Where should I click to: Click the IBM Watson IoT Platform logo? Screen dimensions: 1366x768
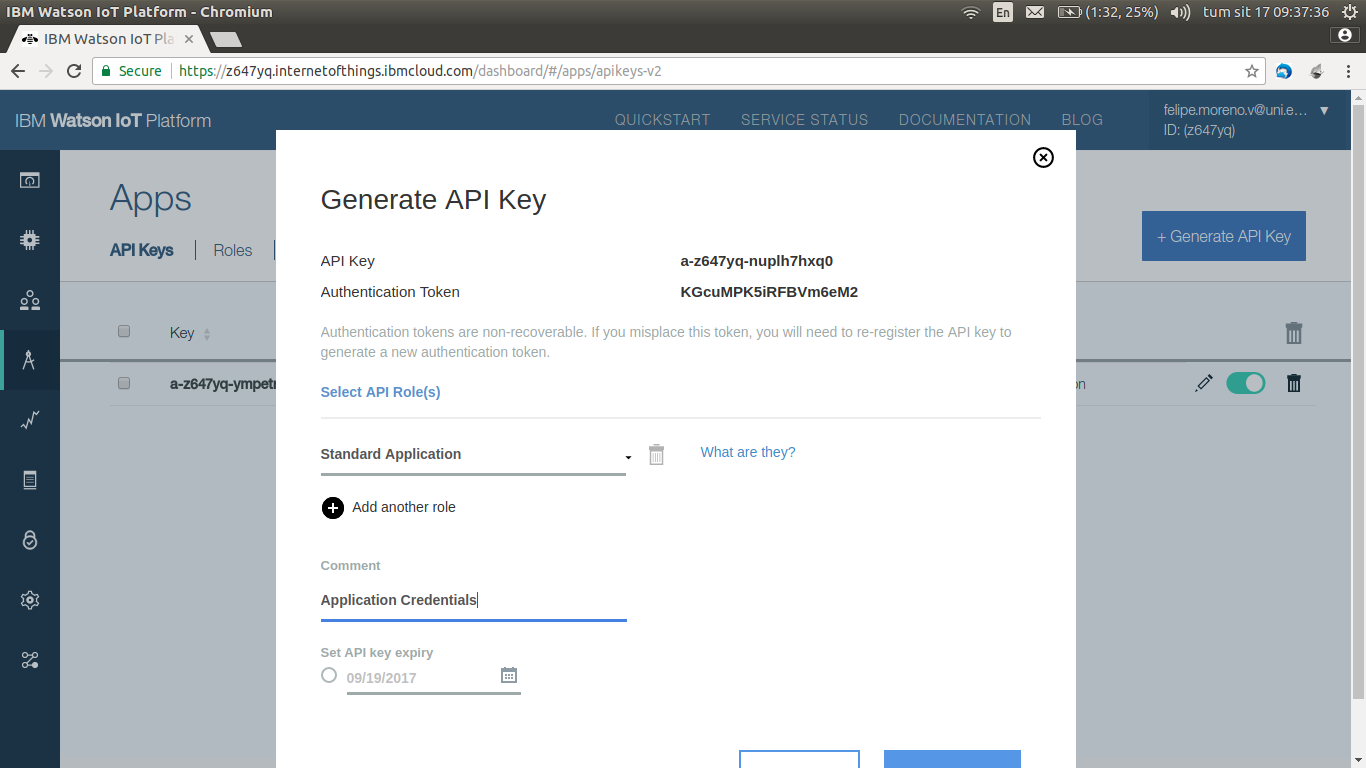113,121
